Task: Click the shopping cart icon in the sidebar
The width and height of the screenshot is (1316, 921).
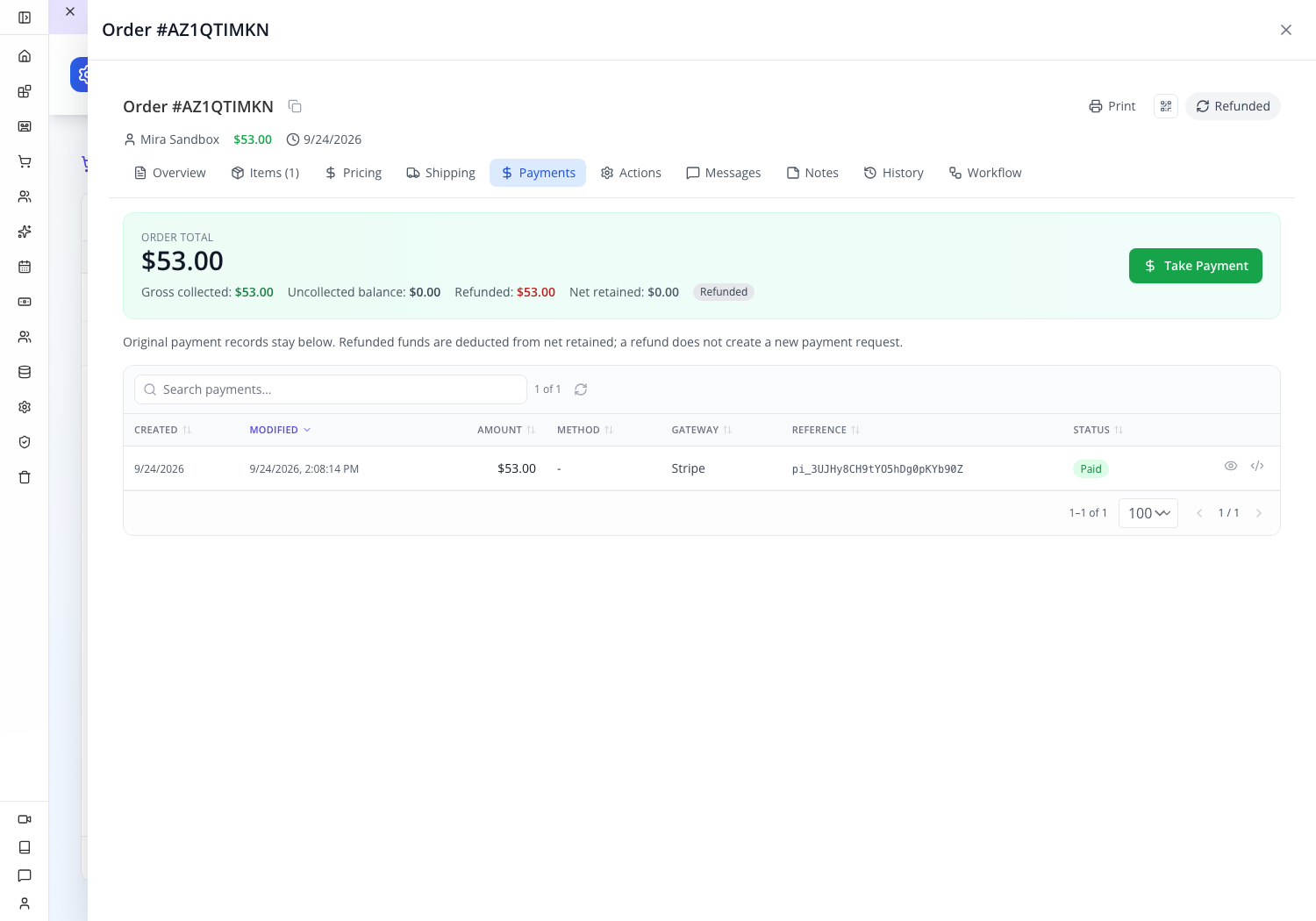Action: (25, 161)
